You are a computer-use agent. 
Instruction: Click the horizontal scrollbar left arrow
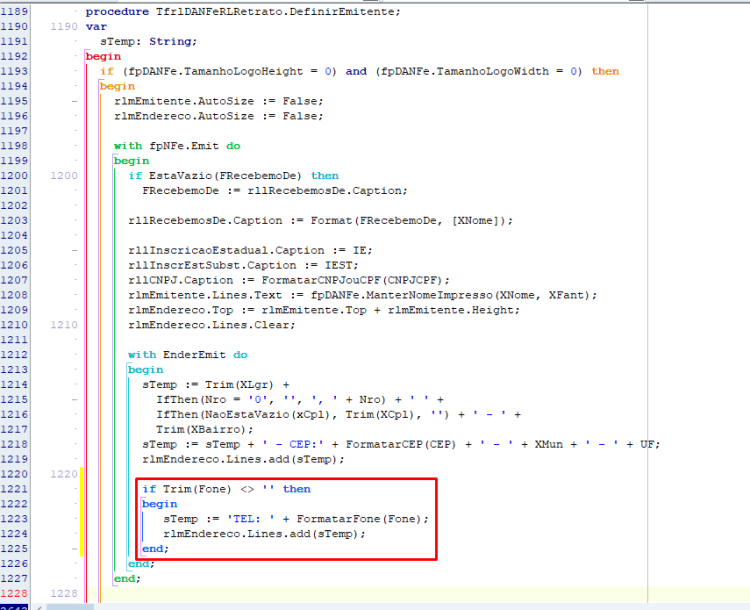(39, 607)
